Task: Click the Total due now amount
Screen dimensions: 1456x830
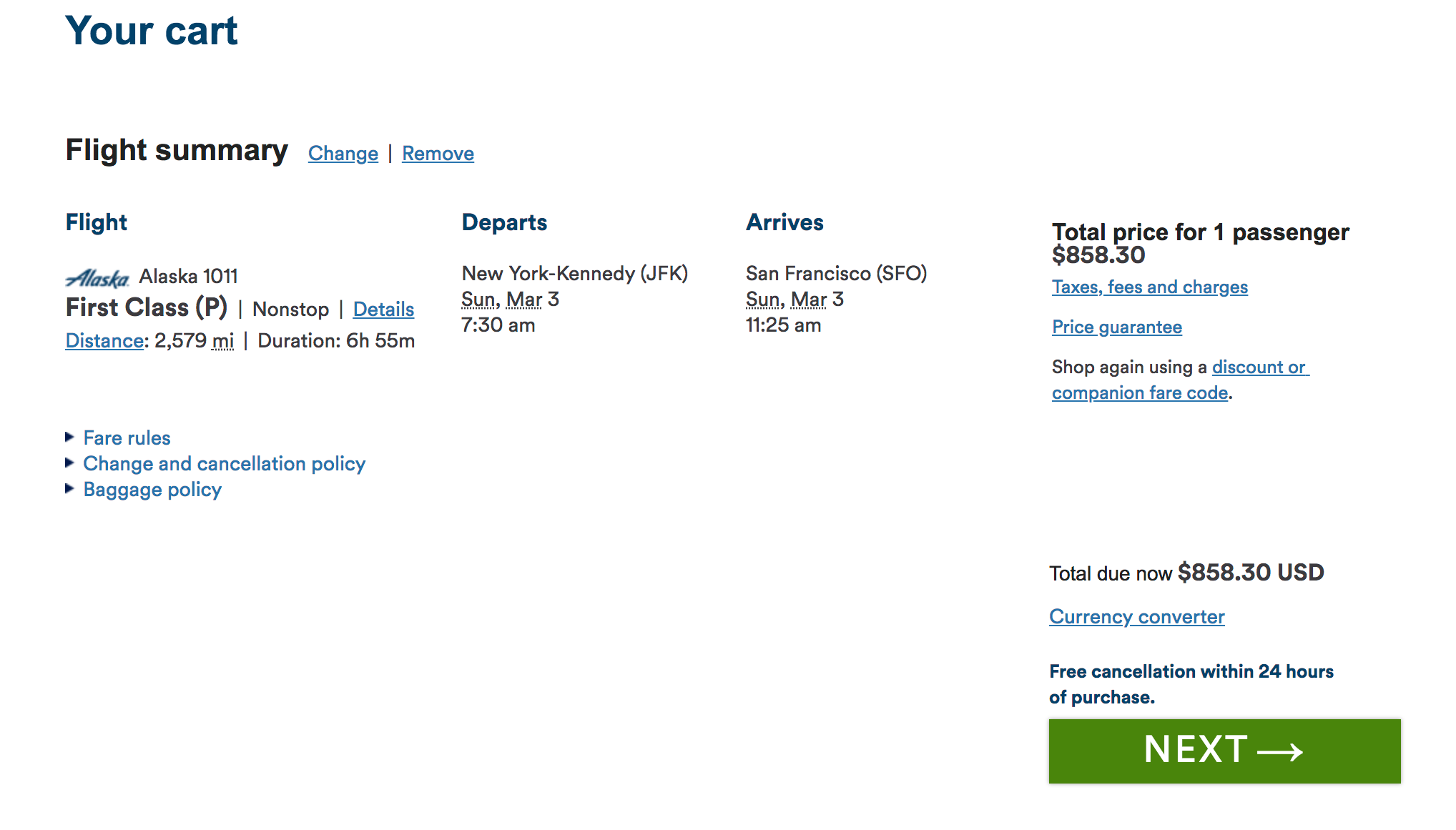Action: tap(1251, 573)
